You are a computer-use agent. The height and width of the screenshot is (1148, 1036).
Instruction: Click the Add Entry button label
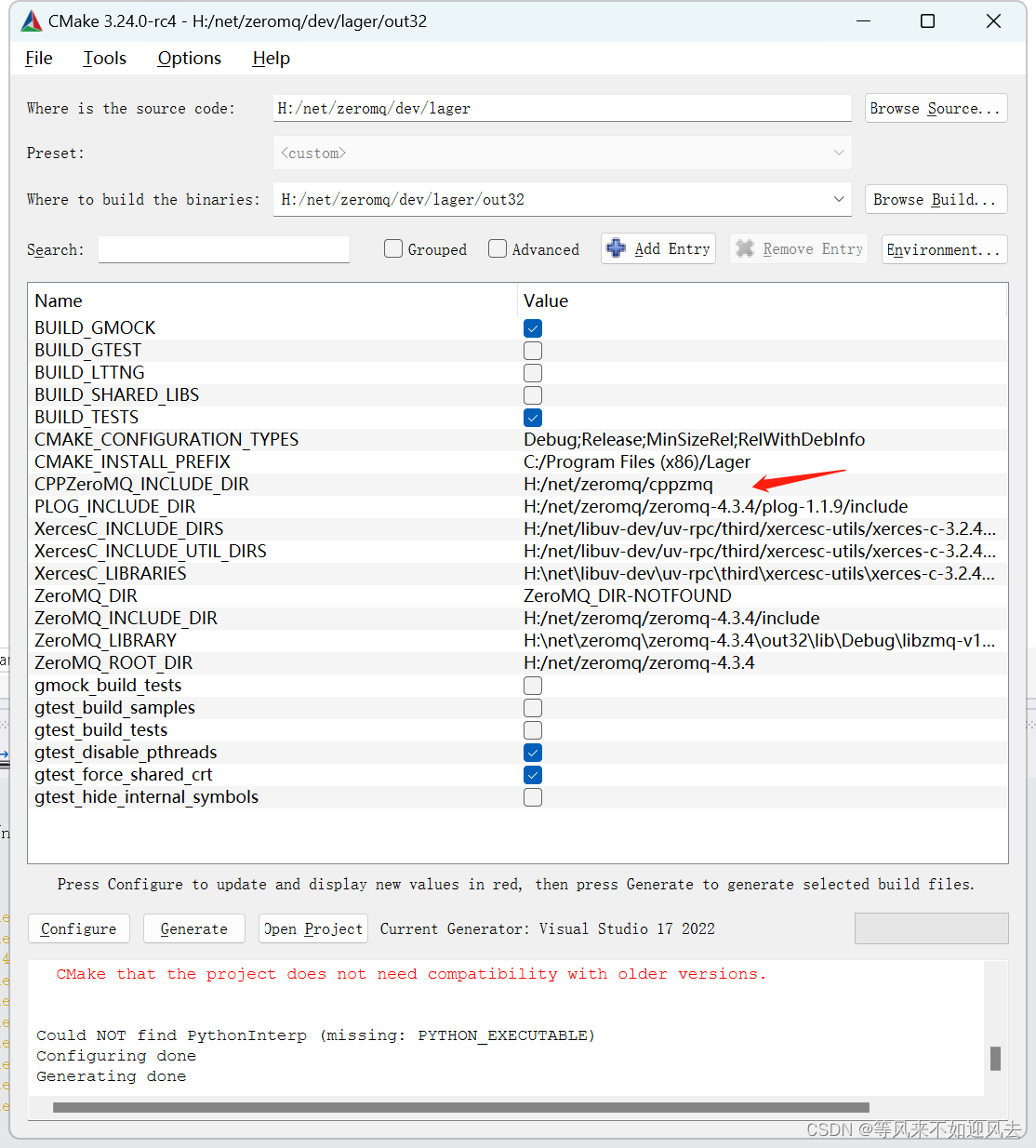point(672,248)
